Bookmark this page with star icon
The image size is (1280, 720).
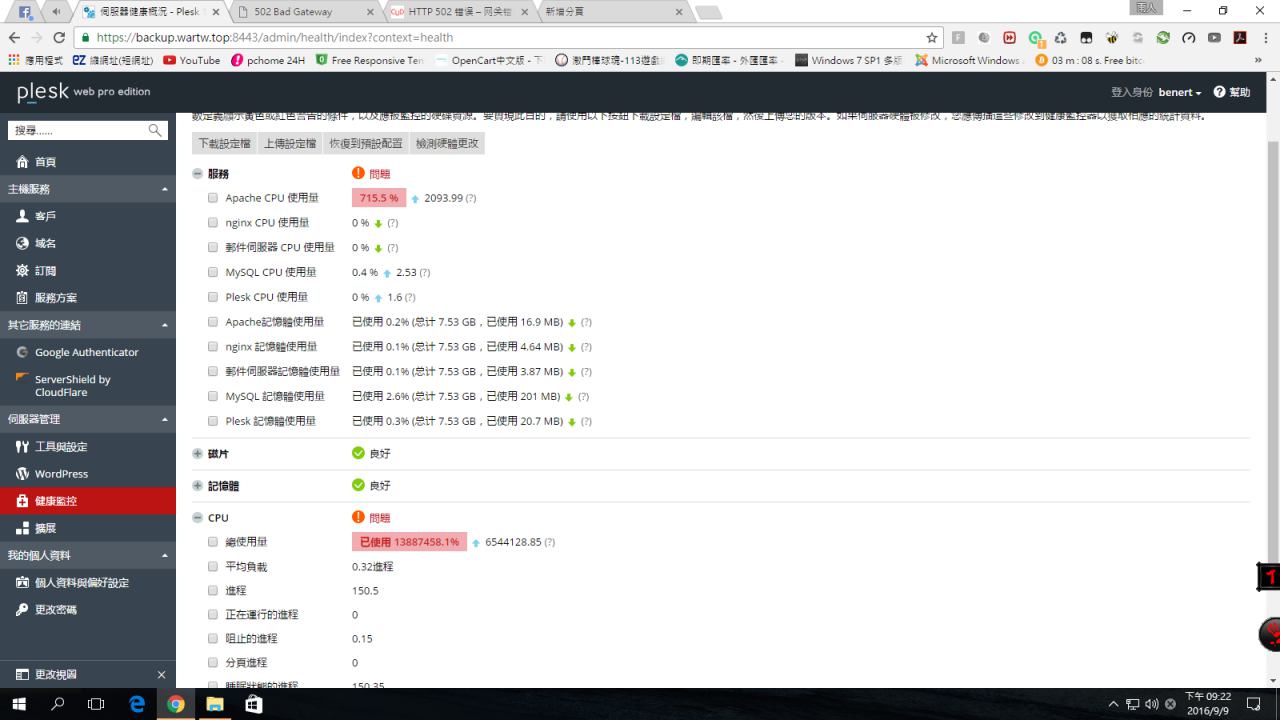click(x=932, y=37)
